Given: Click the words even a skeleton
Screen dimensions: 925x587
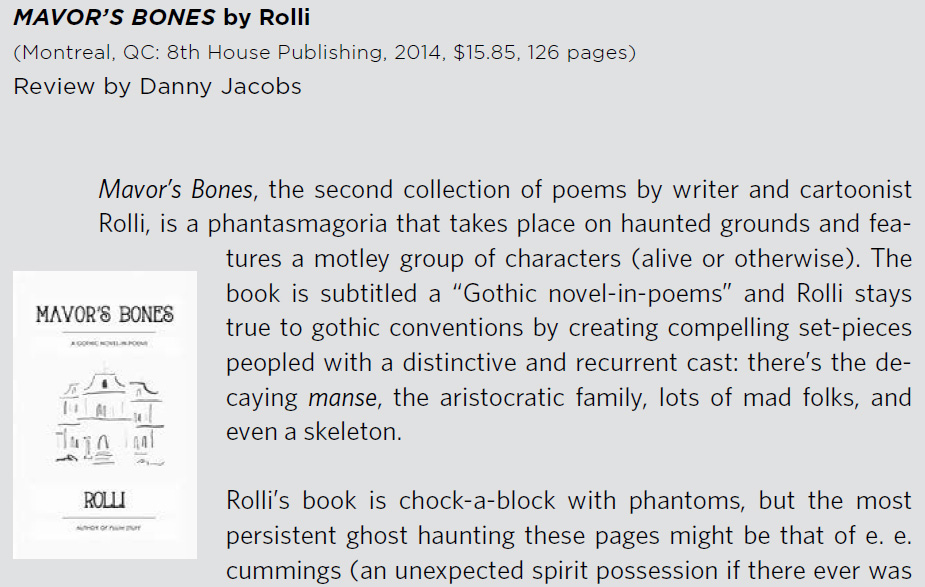Looking at the screenshot, I should click(314, 432).
